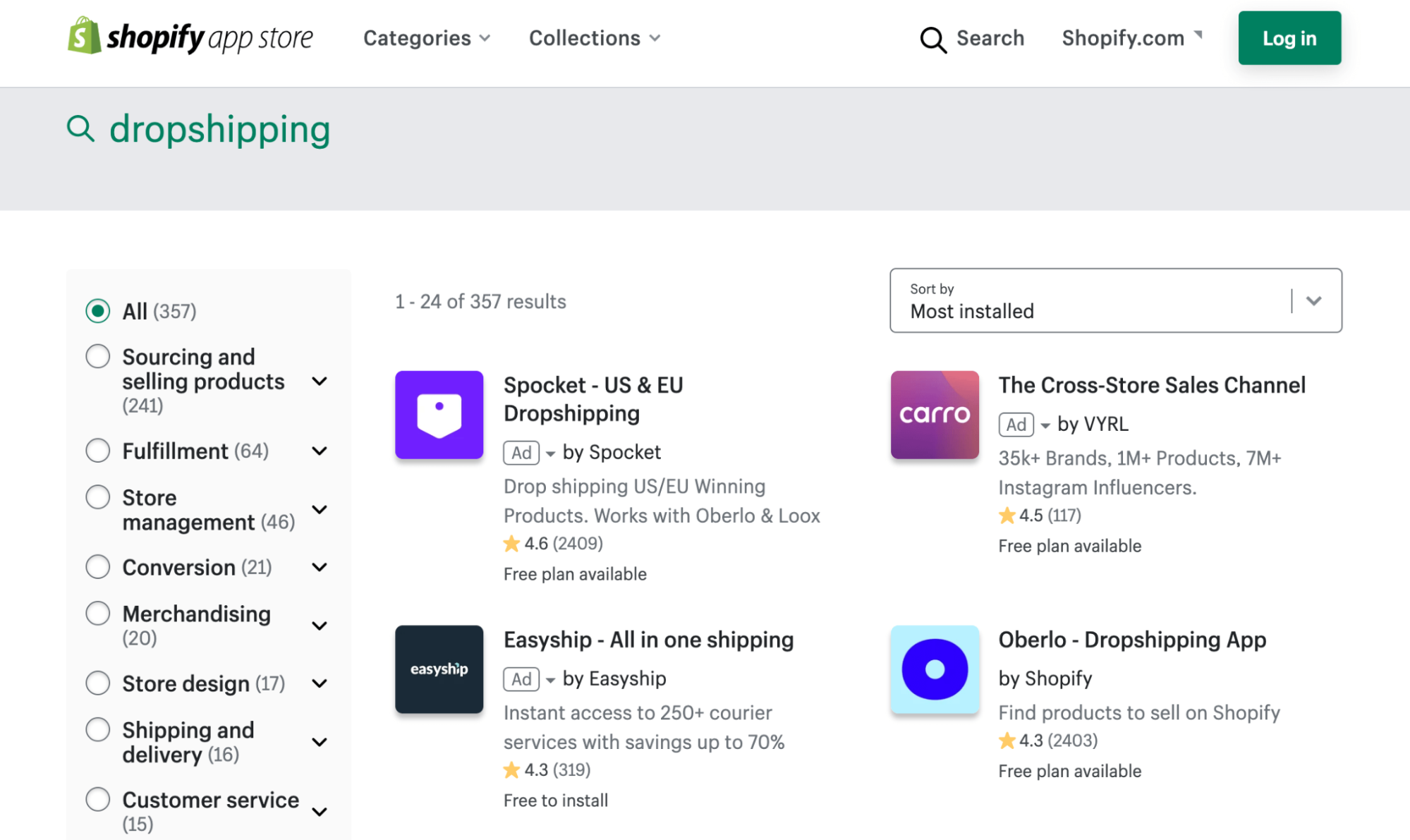The height and width of the screenshot is (840, 1410).
Task: Open the easyship app icon
Action: pyautogui.click(x=439, y=669)
